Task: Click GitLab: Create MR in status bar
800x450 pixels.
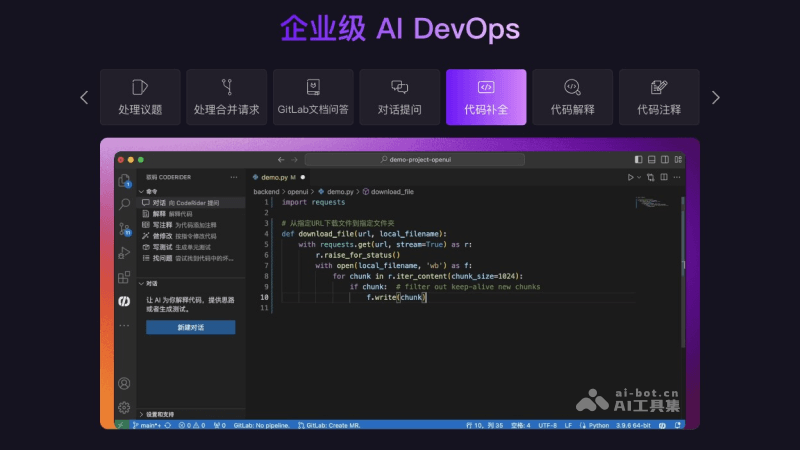Action: [333, 425]
